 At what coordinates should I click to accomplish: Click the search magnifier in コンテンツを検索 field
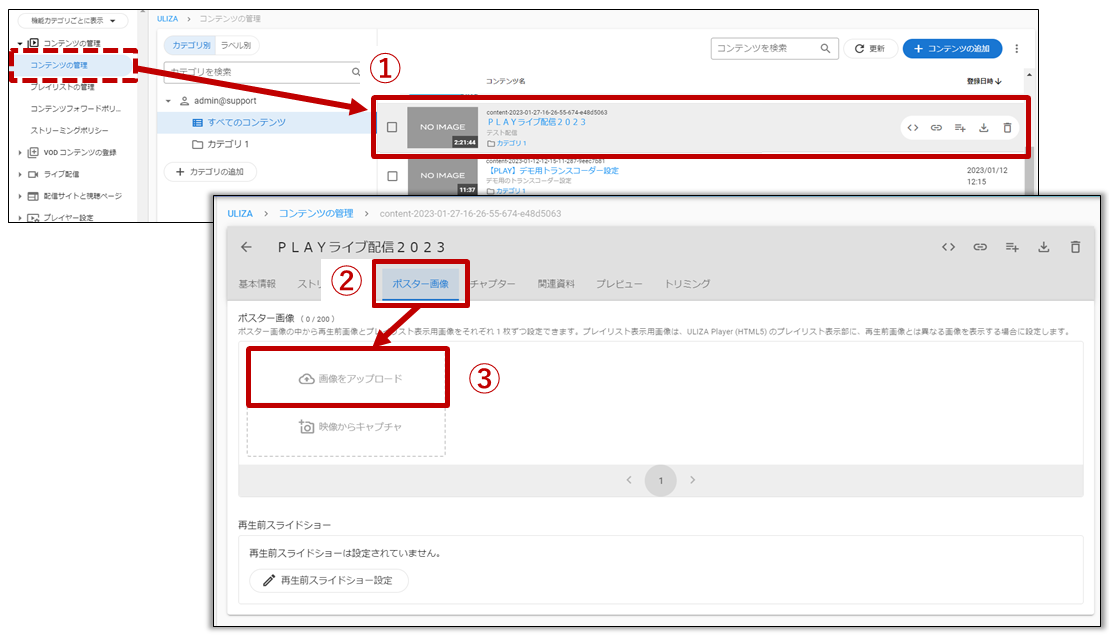click(825, 48)
